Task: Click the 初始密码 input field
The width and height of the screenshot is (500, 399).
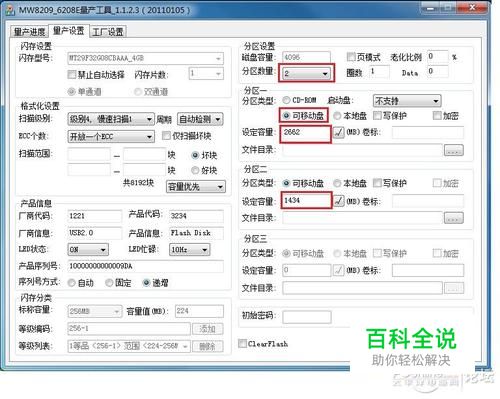Action: [x=307, y=317]
